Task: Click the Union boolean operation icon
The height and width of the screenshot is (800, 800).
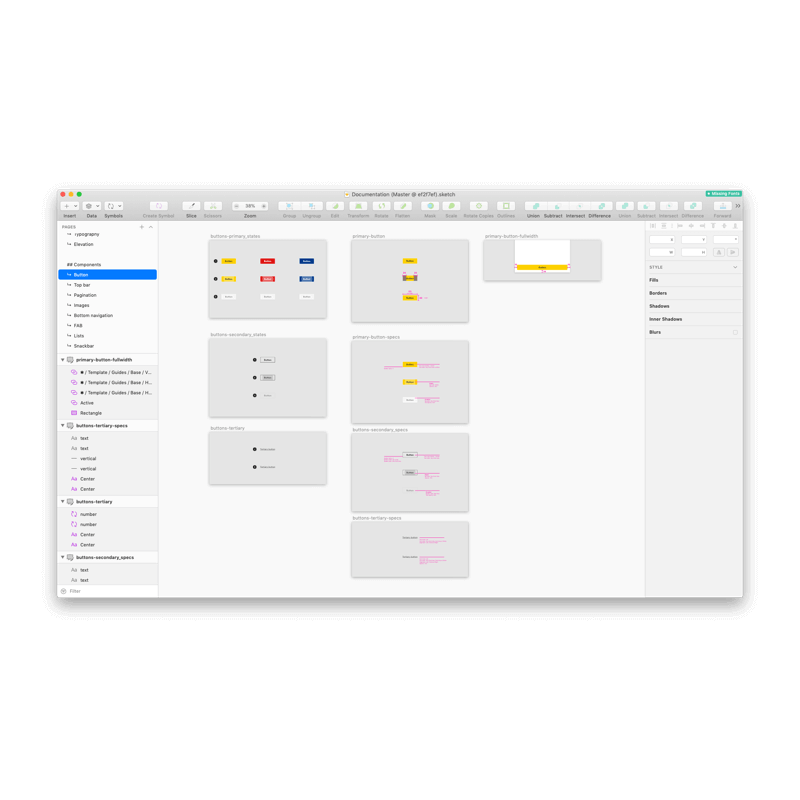Action: point(533,206)
